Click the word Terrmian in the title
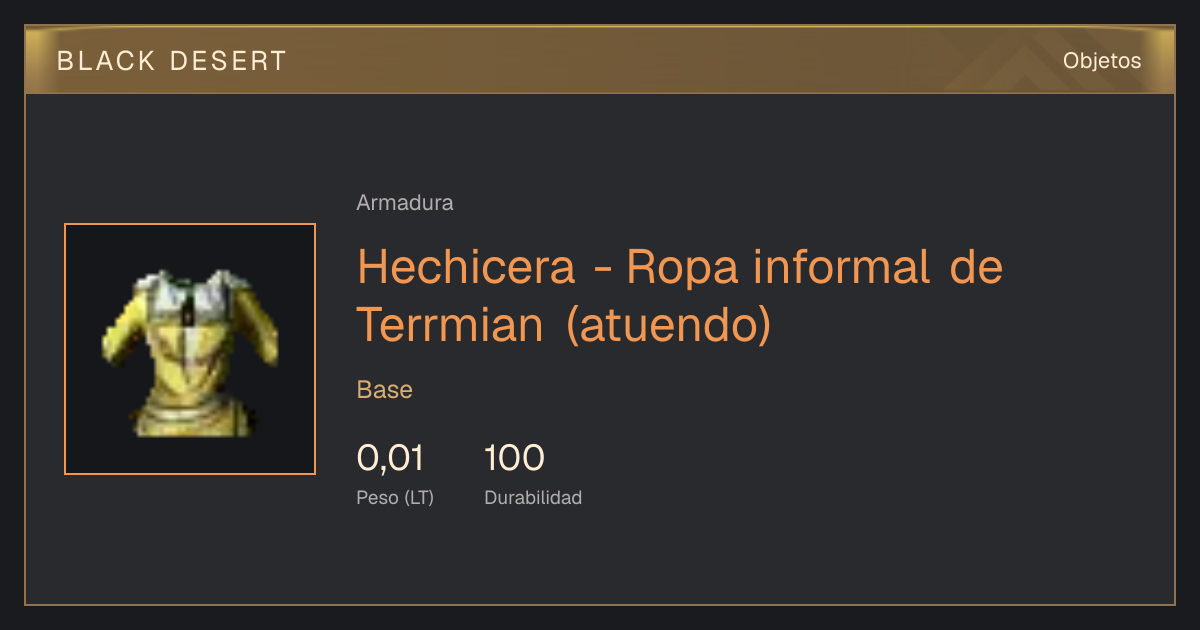This screenshot has width=1200, height=630. point(450,325)
